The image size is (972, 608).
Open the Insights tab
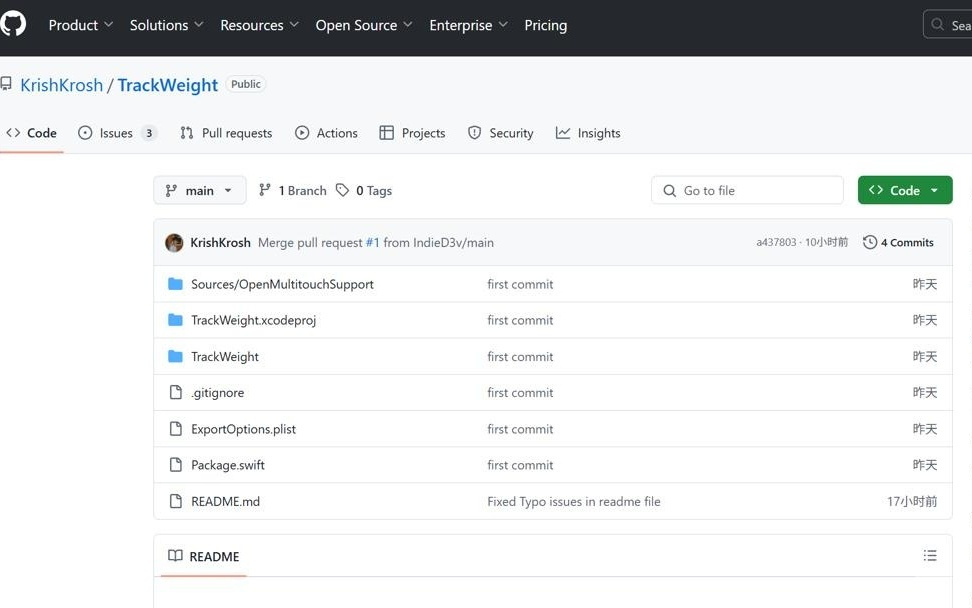[x=588, y=133]
